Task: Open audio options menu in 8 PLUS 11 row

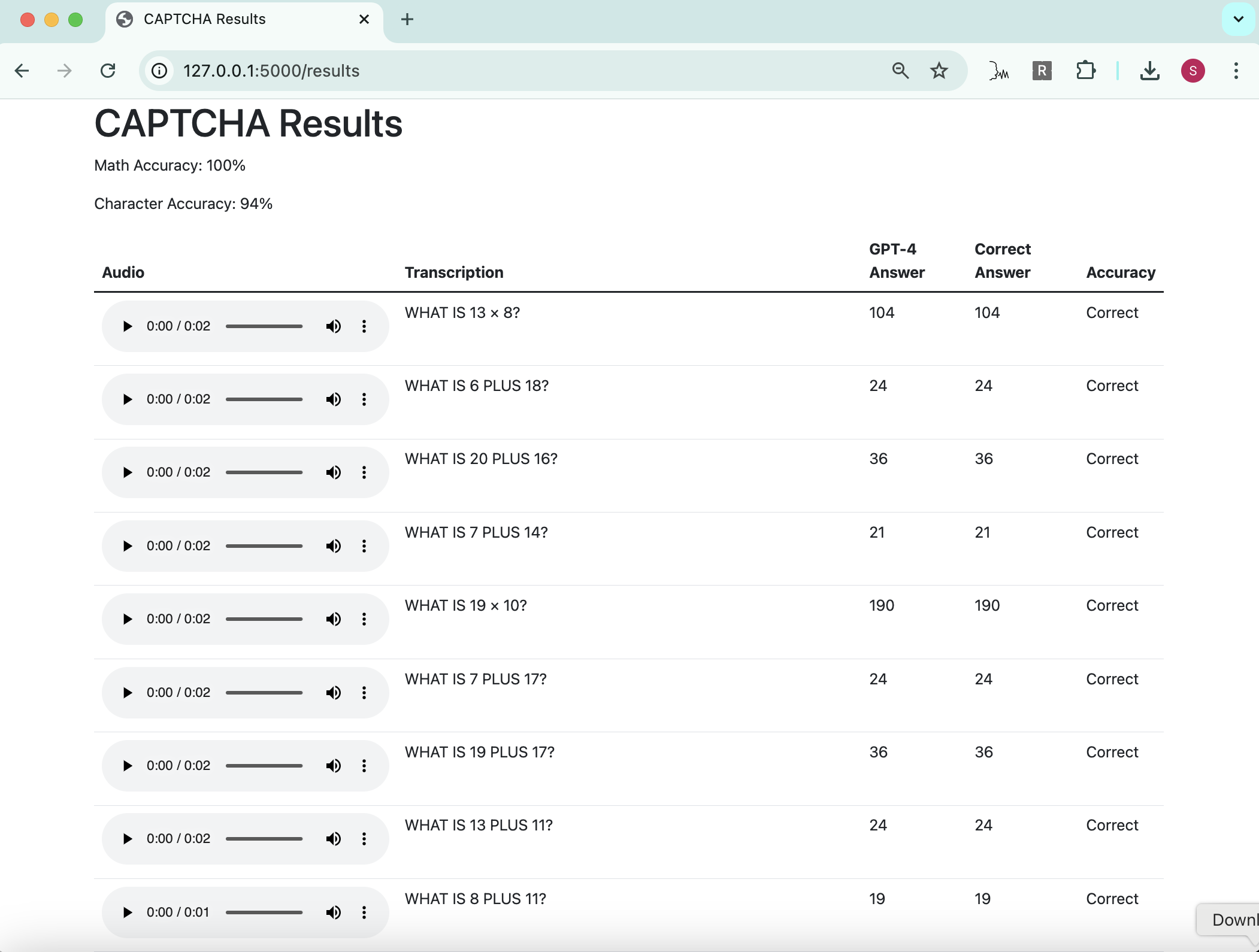Action: coord(364,912)
